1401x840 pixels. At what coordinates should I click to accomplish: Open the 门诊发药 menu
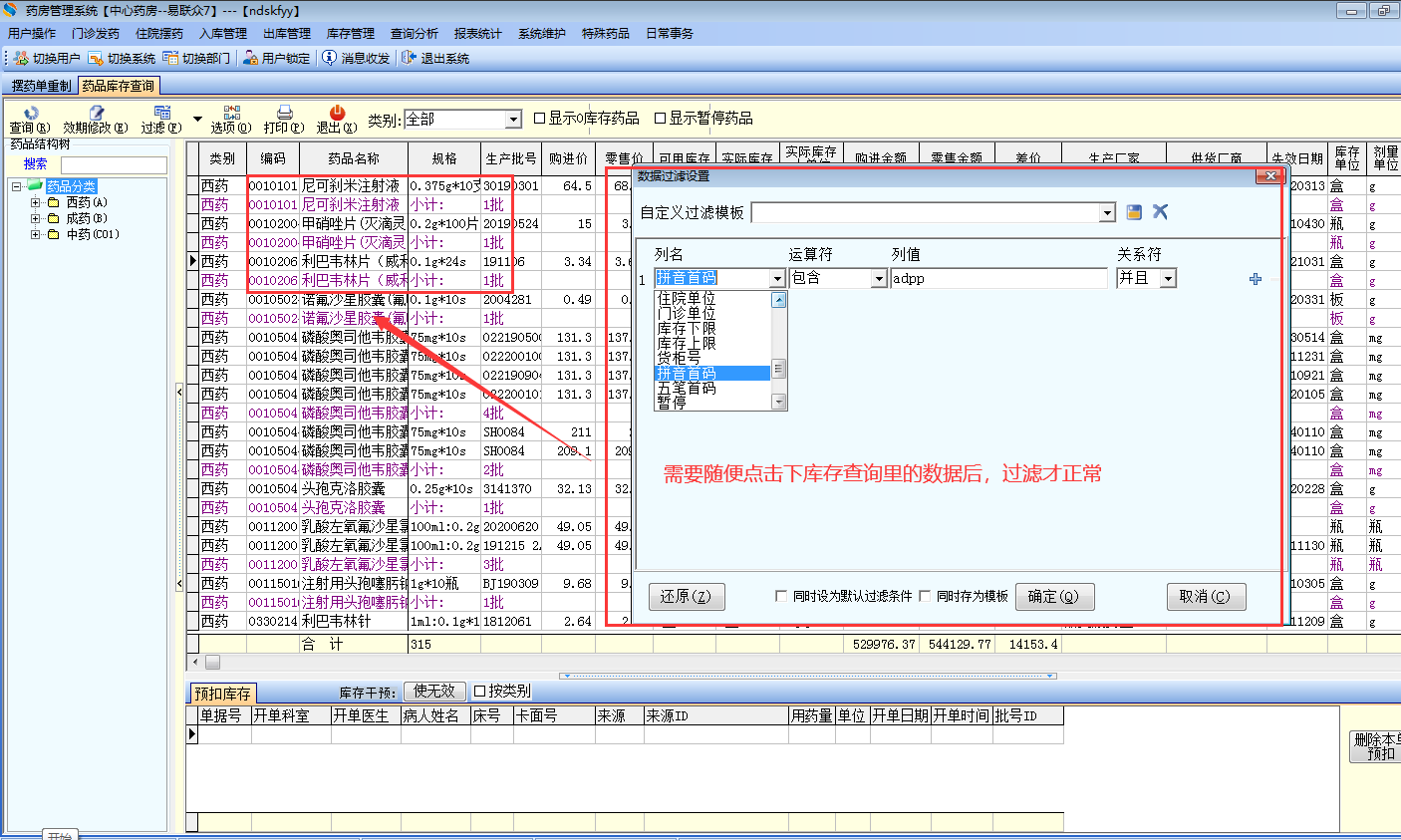(96, 34)
